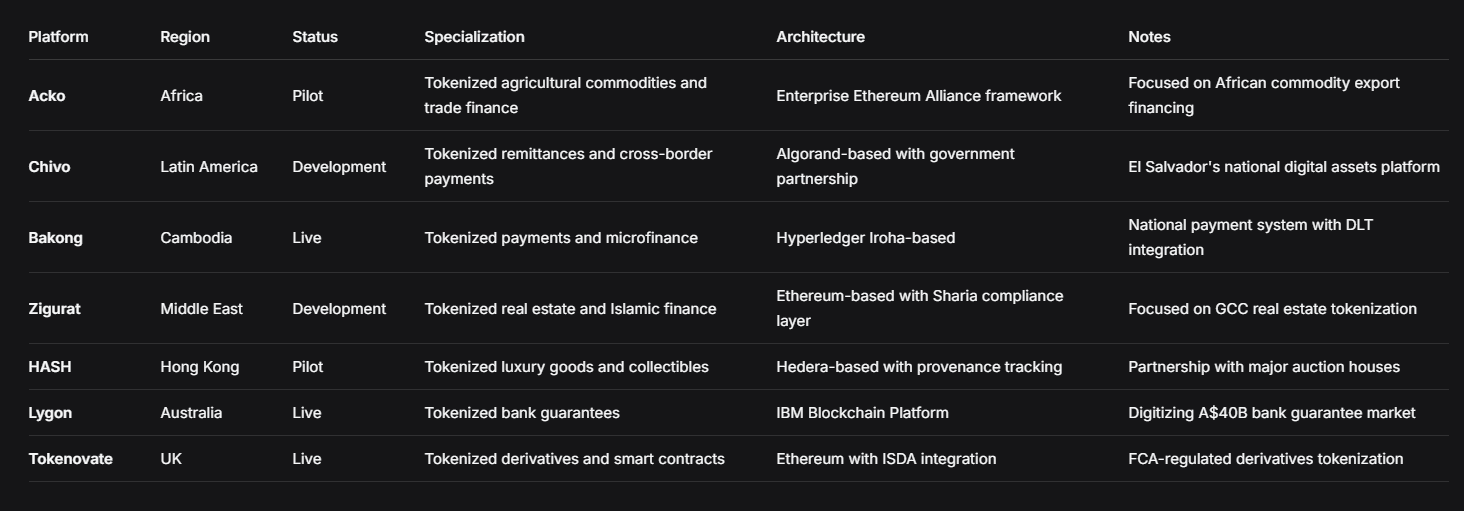Select the Acko platform name
Screen dimensions: 1464x511
tap(47, 96)
